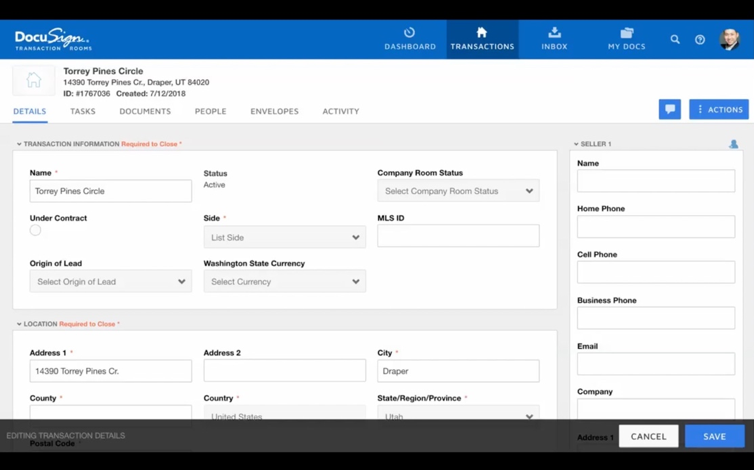The width and height of the screenshot is (754, 470).
Task: Toggle the Under Contract radio button
Action: (x=35, y=230)
